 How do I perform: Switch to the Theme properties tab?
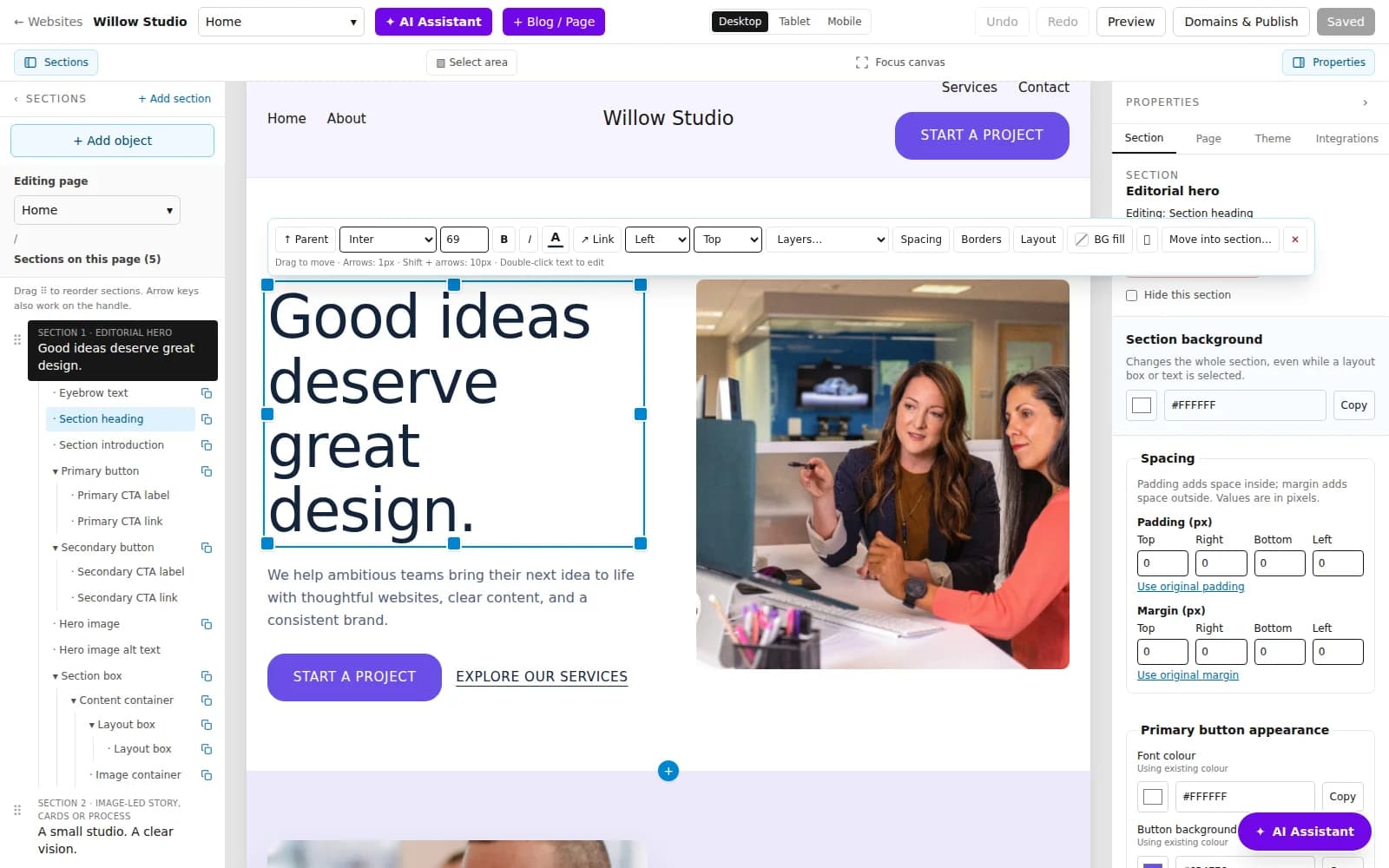(x=1273, y=139)
